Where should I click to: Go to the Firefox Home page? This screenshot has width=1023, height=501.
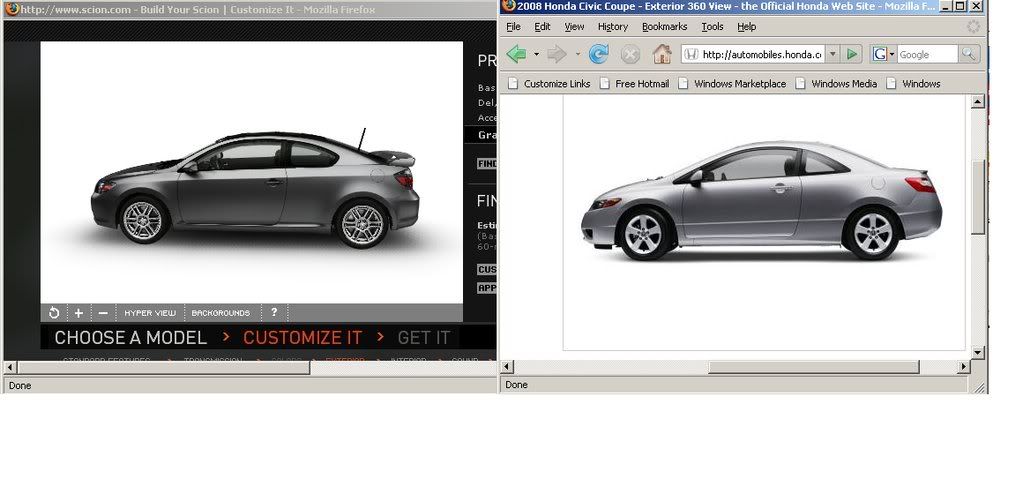[662, 54]
